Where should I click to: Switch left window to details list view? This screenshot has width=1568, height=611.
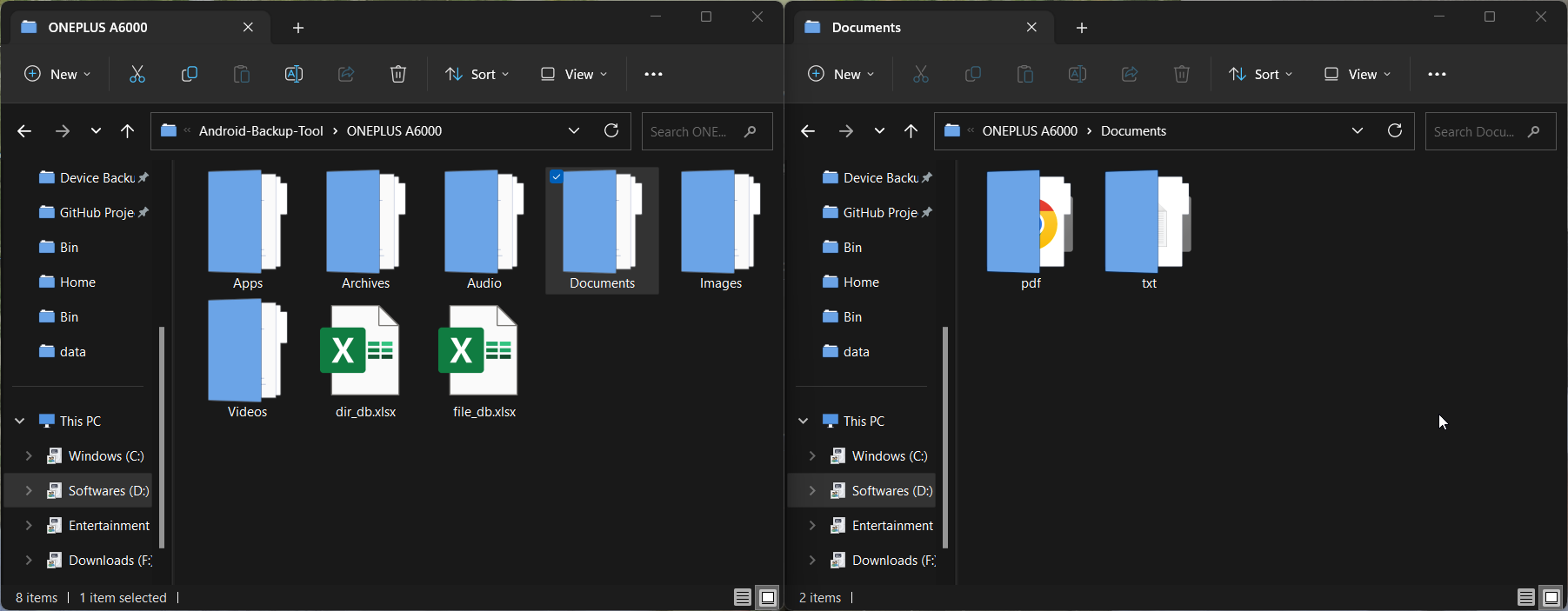[x=742, y=597]
